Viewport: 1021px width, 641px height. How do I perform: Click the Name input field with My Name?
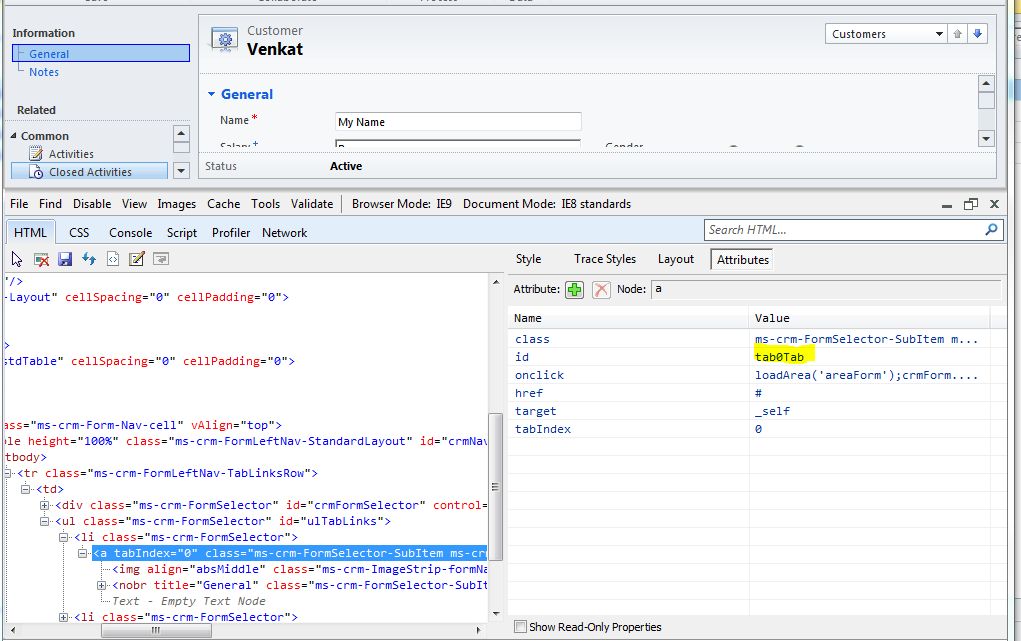point(458,122)
